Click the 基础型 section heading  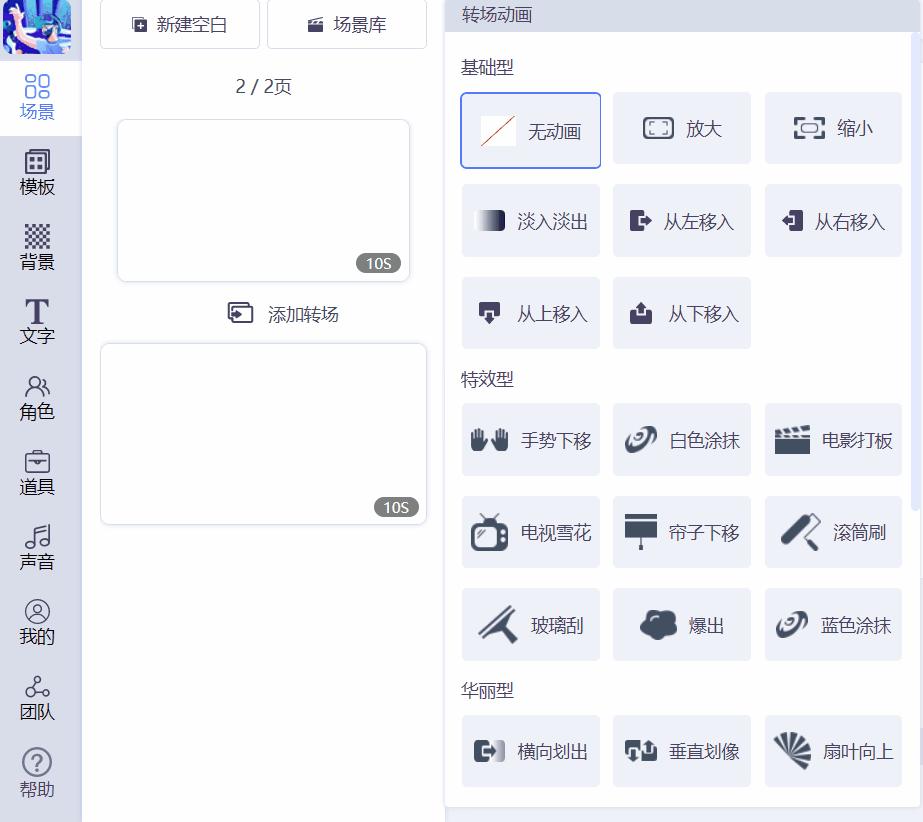pyautogui.click(x=487, y=67)
